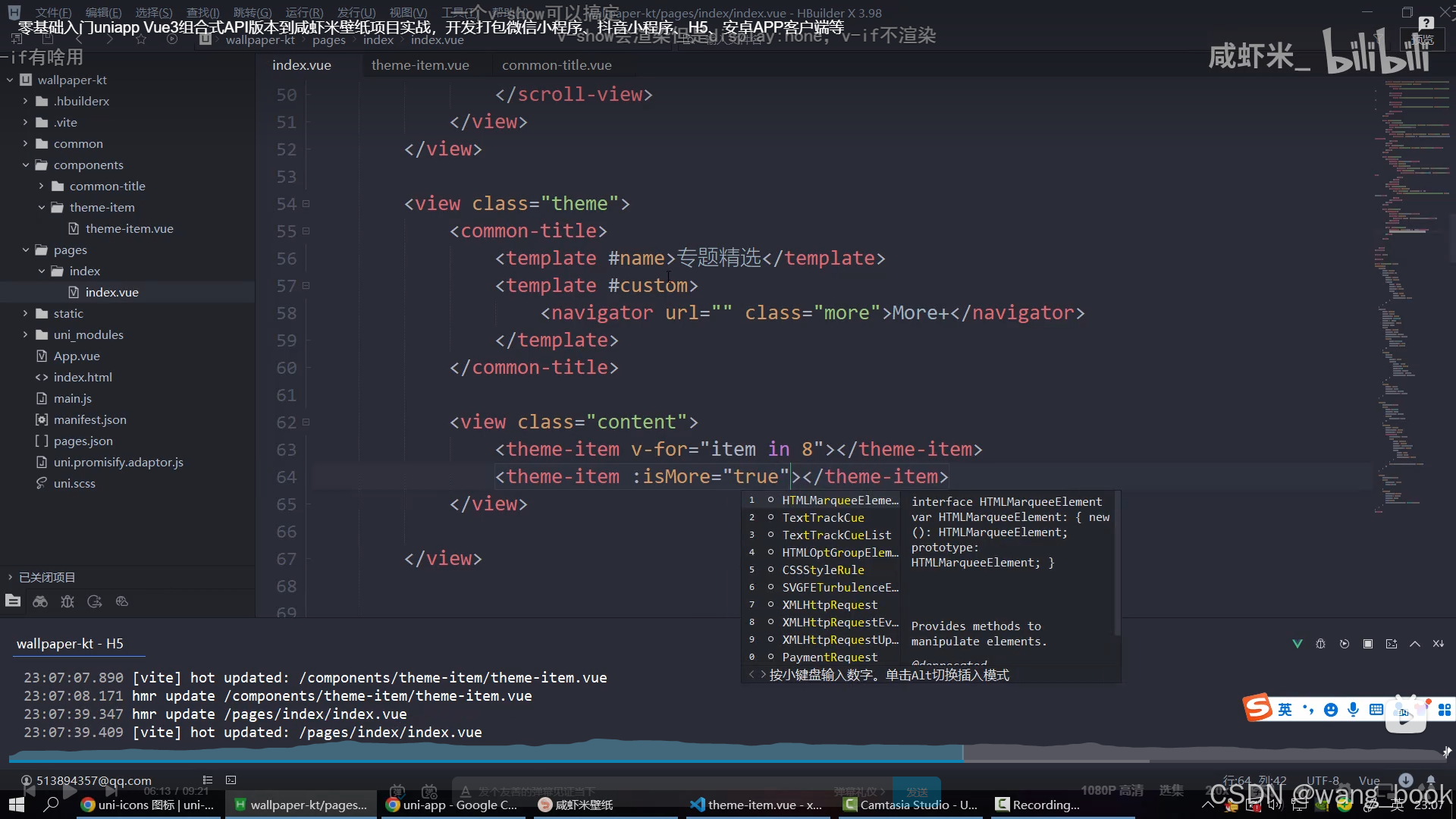Open manifest.json in the project tree
The image size is (1456, 819).
pos(90,419)
